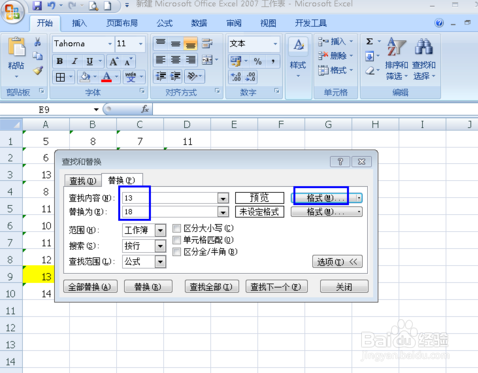478x373 pixels.
Task: Check the 区分大小写 checkbox
Action: [176, 228]
